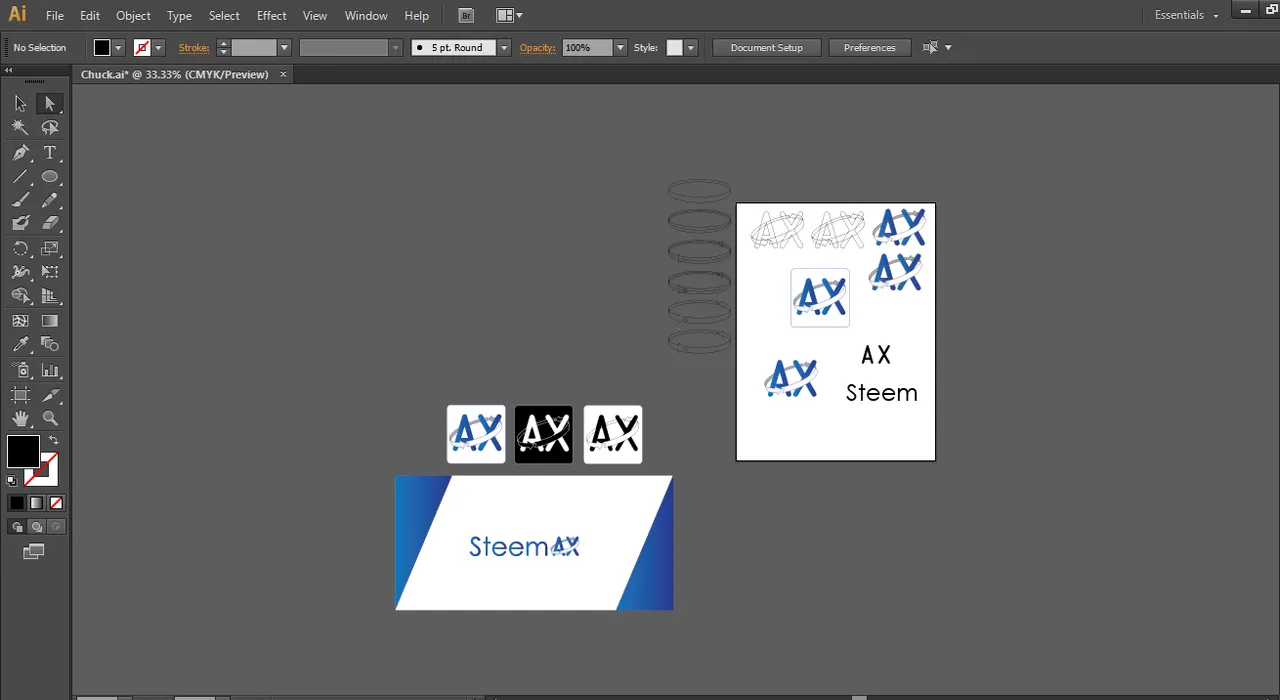1280x700 pixels.
Task: Click the orange Stroke link
Action: tap(194, 48)
